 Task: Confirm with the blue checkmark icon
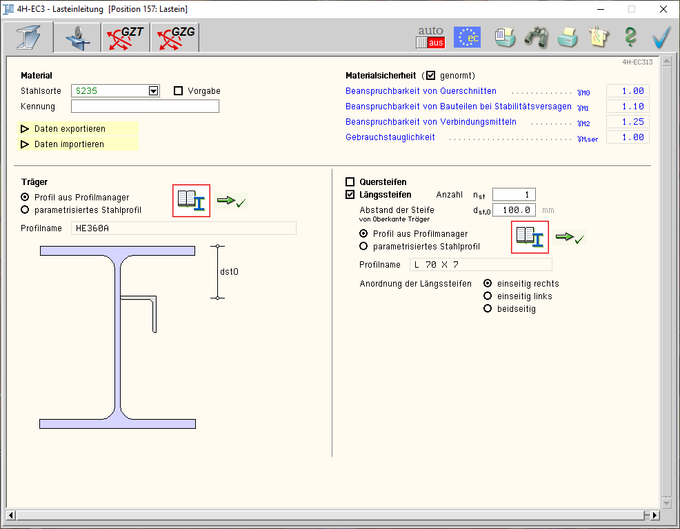click(x=661, y=38)
